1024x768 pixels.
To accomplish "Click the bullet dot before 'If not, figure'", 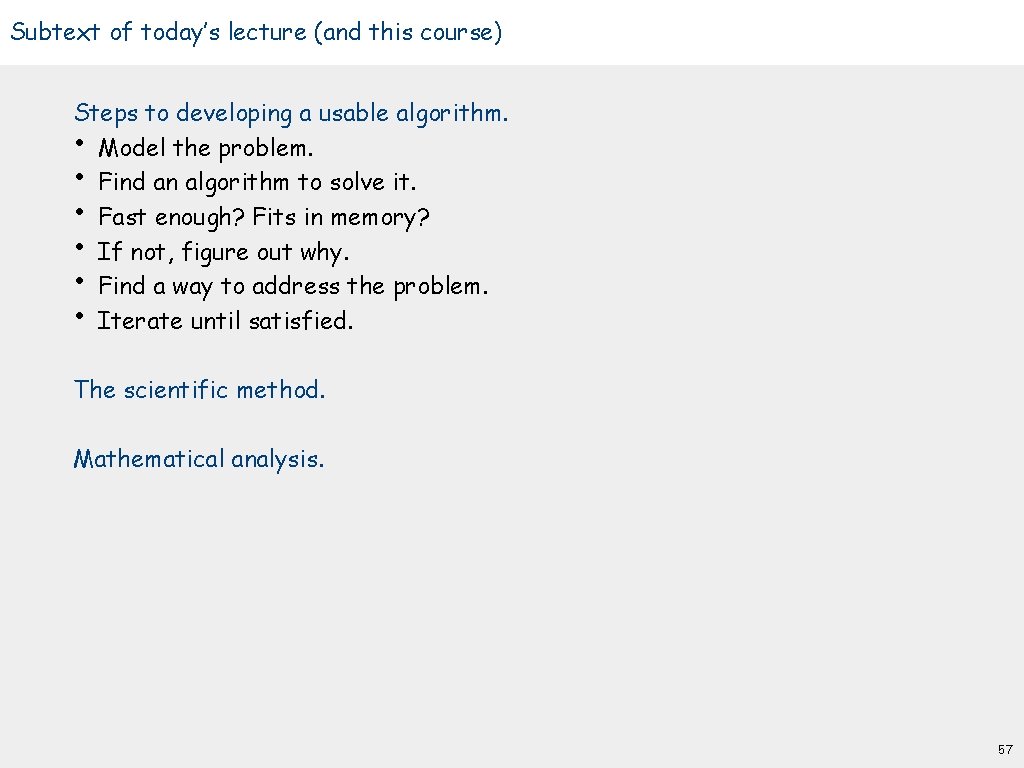I will point(79,247).
